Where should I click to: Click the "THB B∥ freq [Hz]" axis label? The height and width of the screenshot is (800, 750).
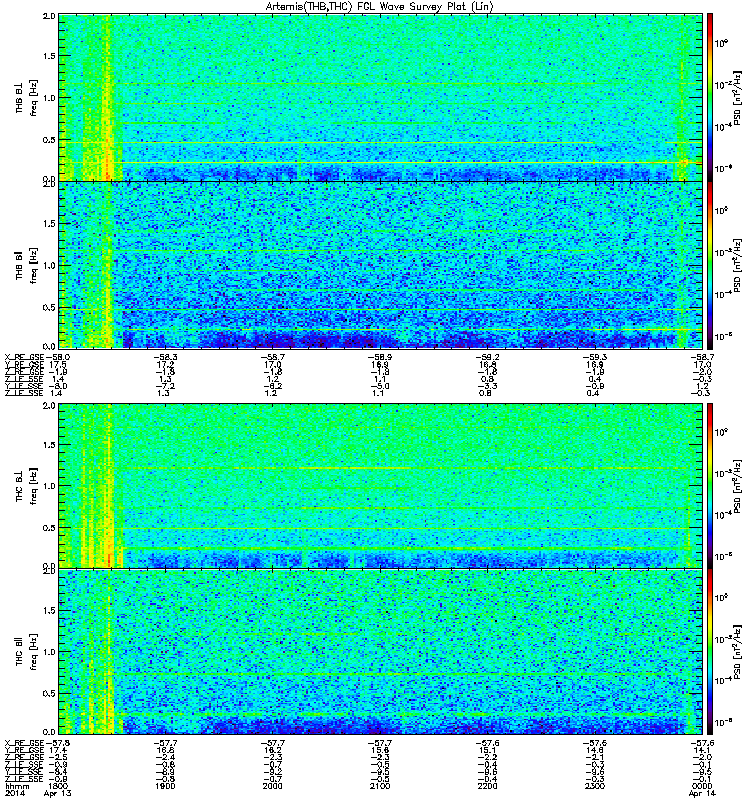pos(26,265)
